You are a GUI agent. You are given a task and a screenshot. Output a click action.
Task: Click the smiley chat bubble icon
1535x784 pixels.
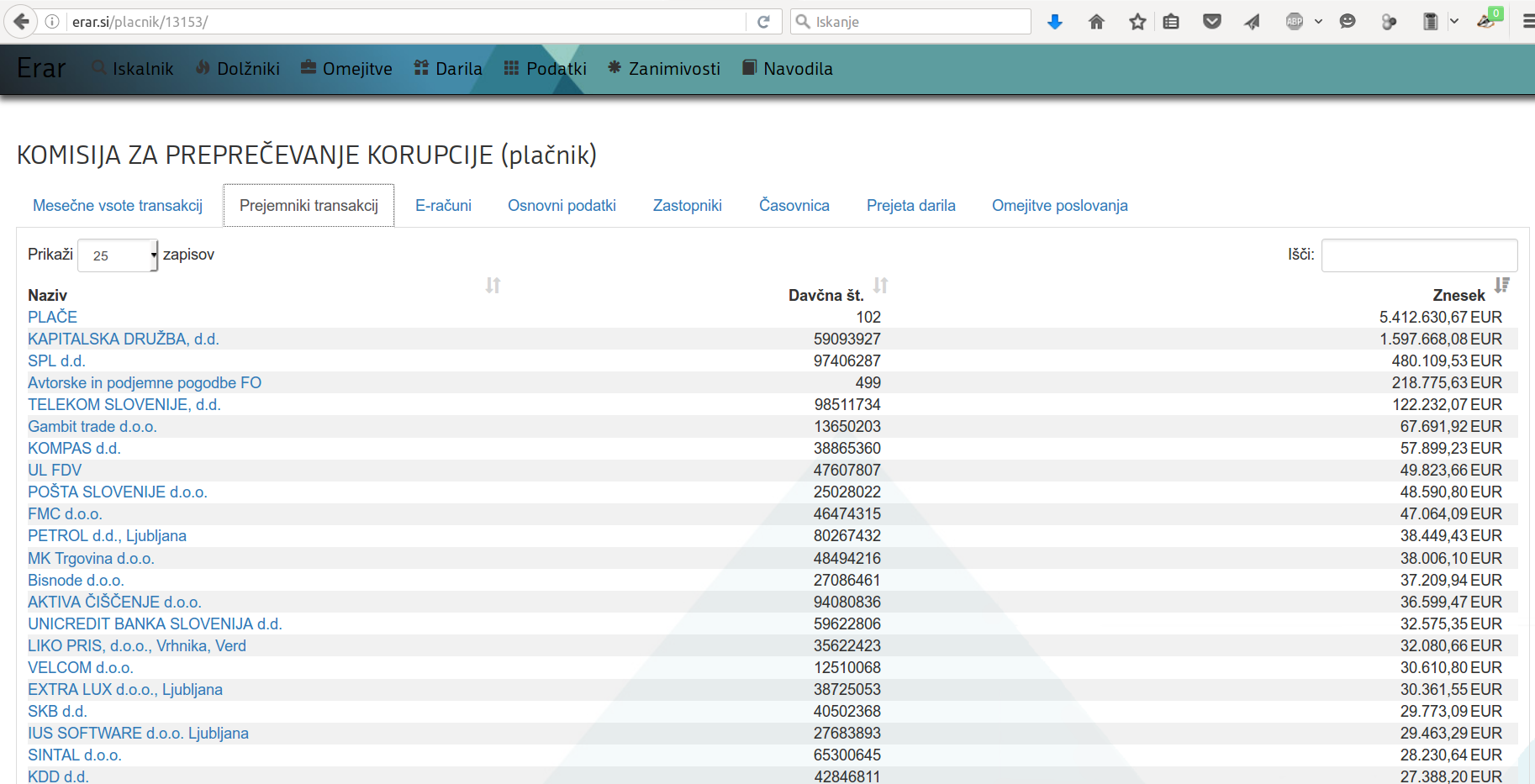(x=1348, y=22)
